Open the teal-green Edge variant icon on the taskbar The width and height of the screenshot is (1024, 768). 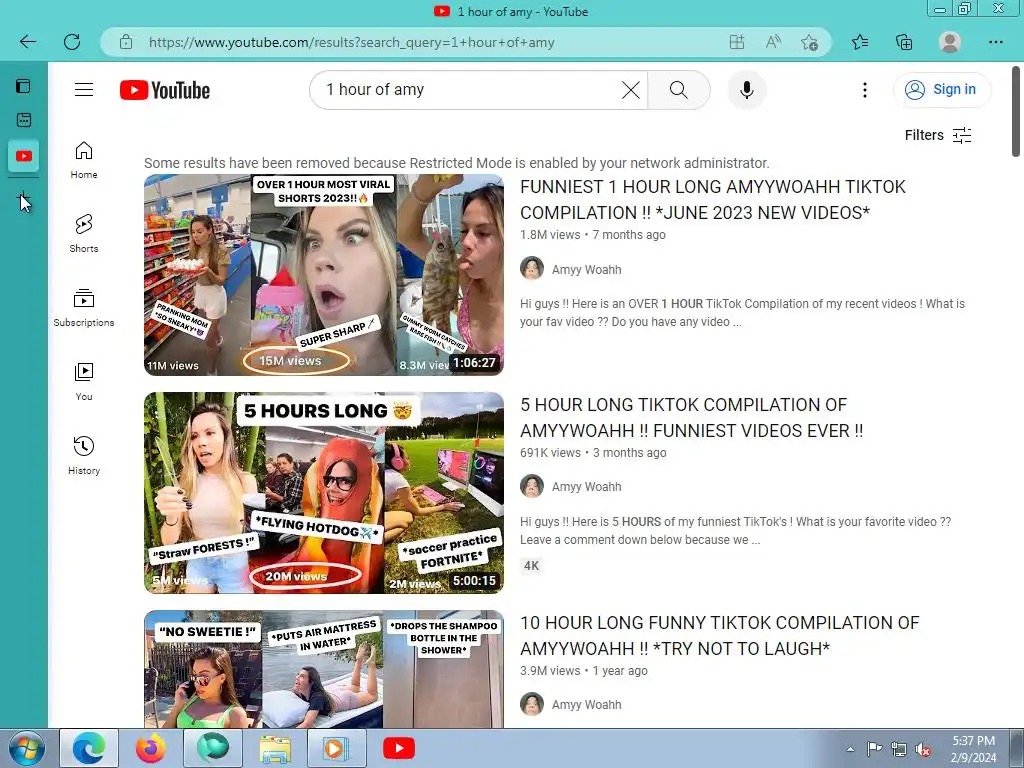pyautogui.click(x=213, y=748)
